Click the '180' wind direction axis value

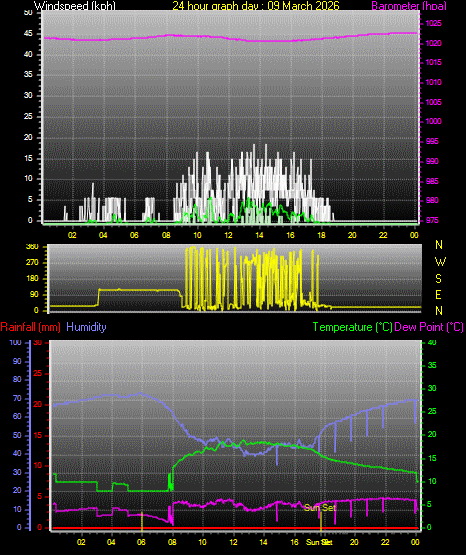[x=32, y=279]
